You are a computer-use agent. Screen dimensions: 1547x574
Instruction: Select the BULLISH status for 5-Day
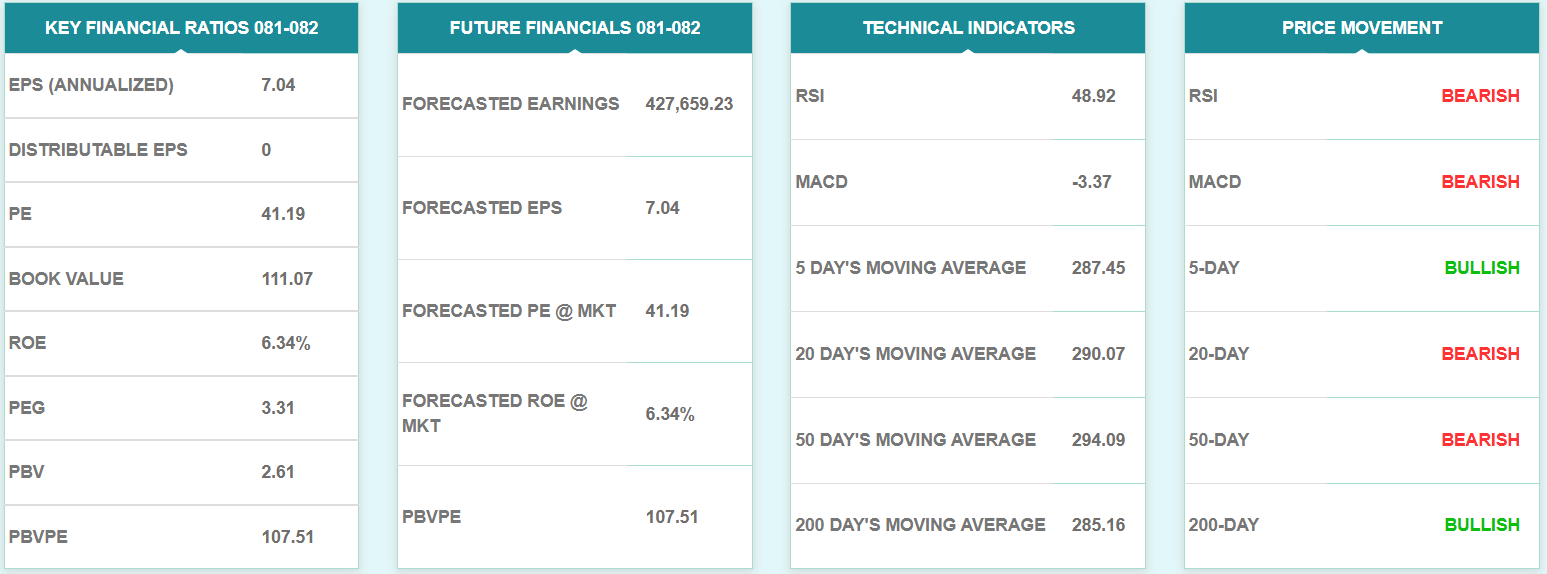[x=1482, y=268]
